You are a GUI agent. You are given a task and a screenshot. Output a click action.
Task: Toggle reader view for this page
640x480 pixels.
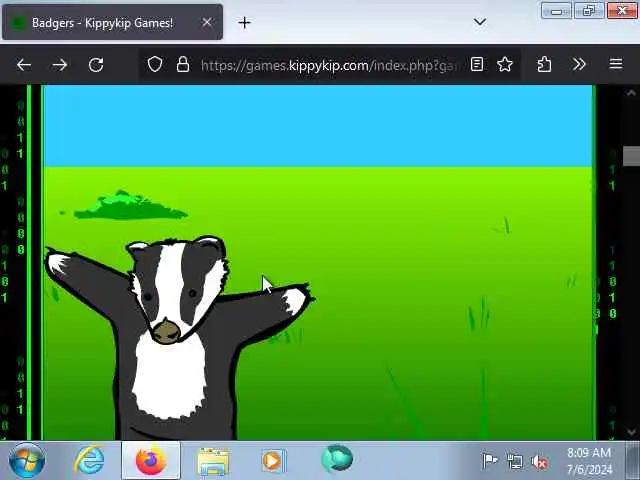(x=477, y=64)
